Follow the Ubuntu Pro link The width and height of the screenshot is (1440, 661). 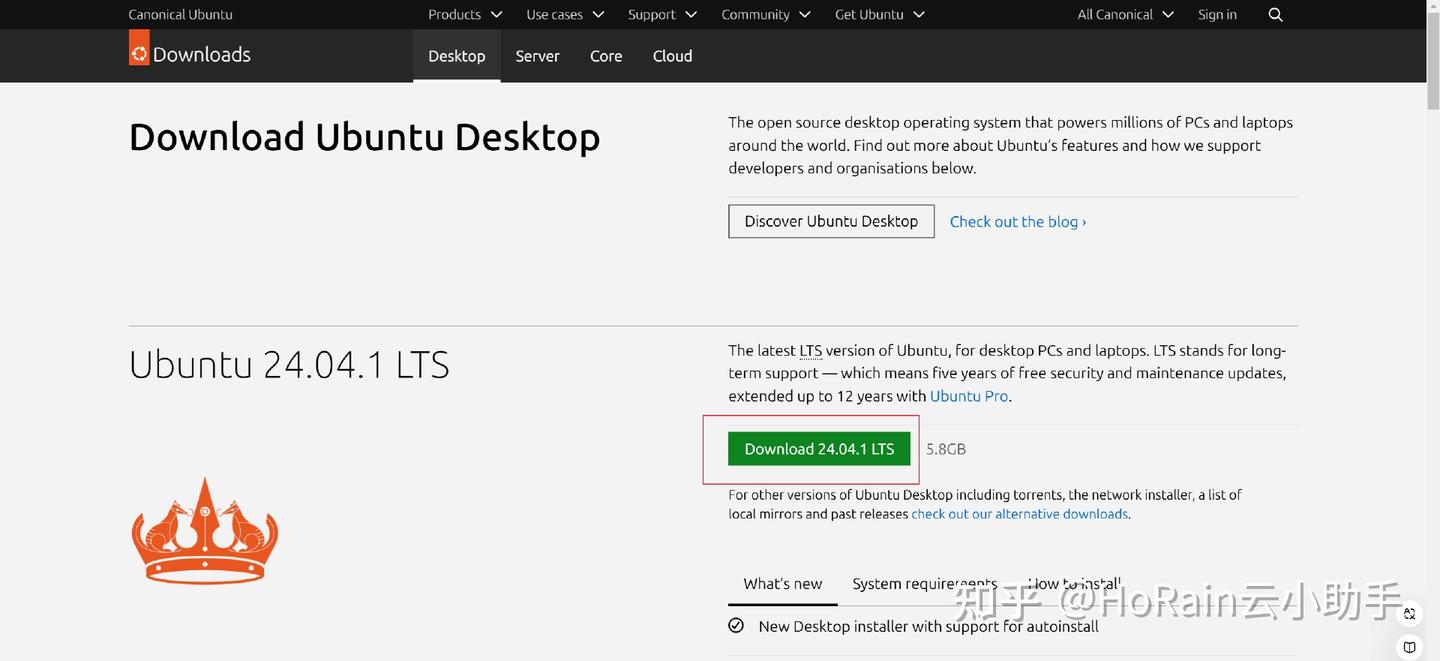click(967, 395)
